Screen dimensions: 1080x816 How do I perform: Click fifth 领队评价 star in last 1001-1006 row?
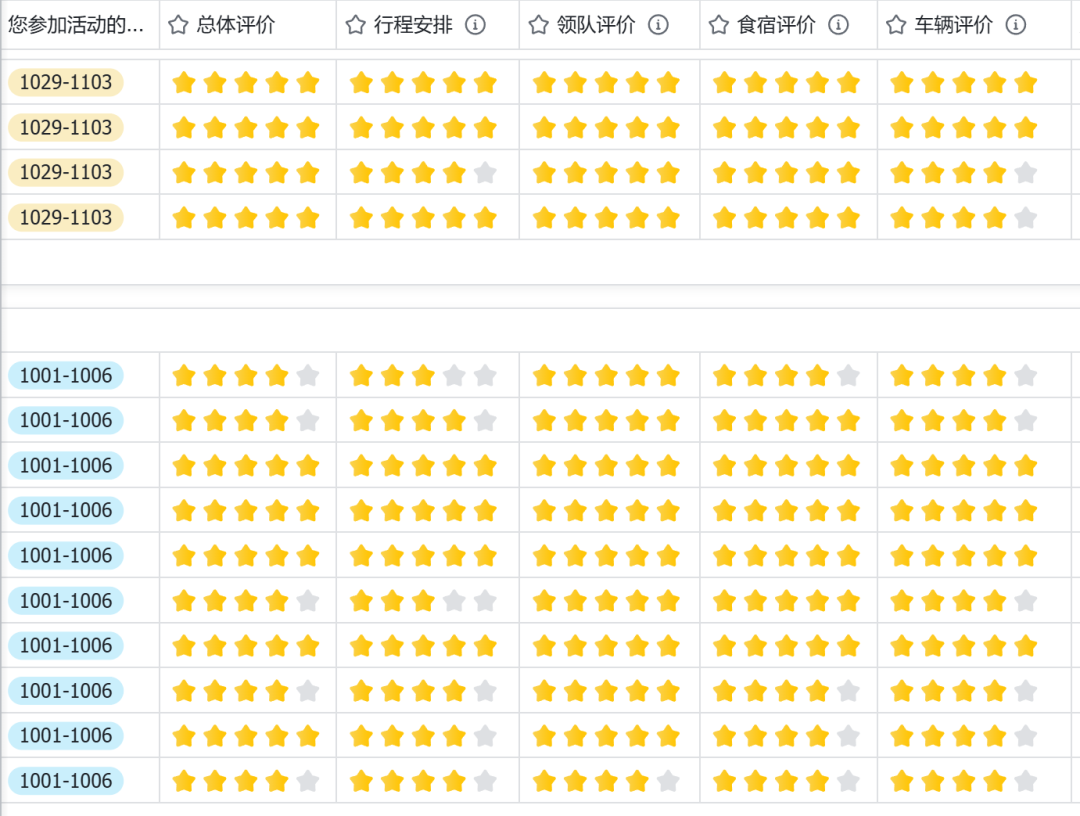click(668, 781)
